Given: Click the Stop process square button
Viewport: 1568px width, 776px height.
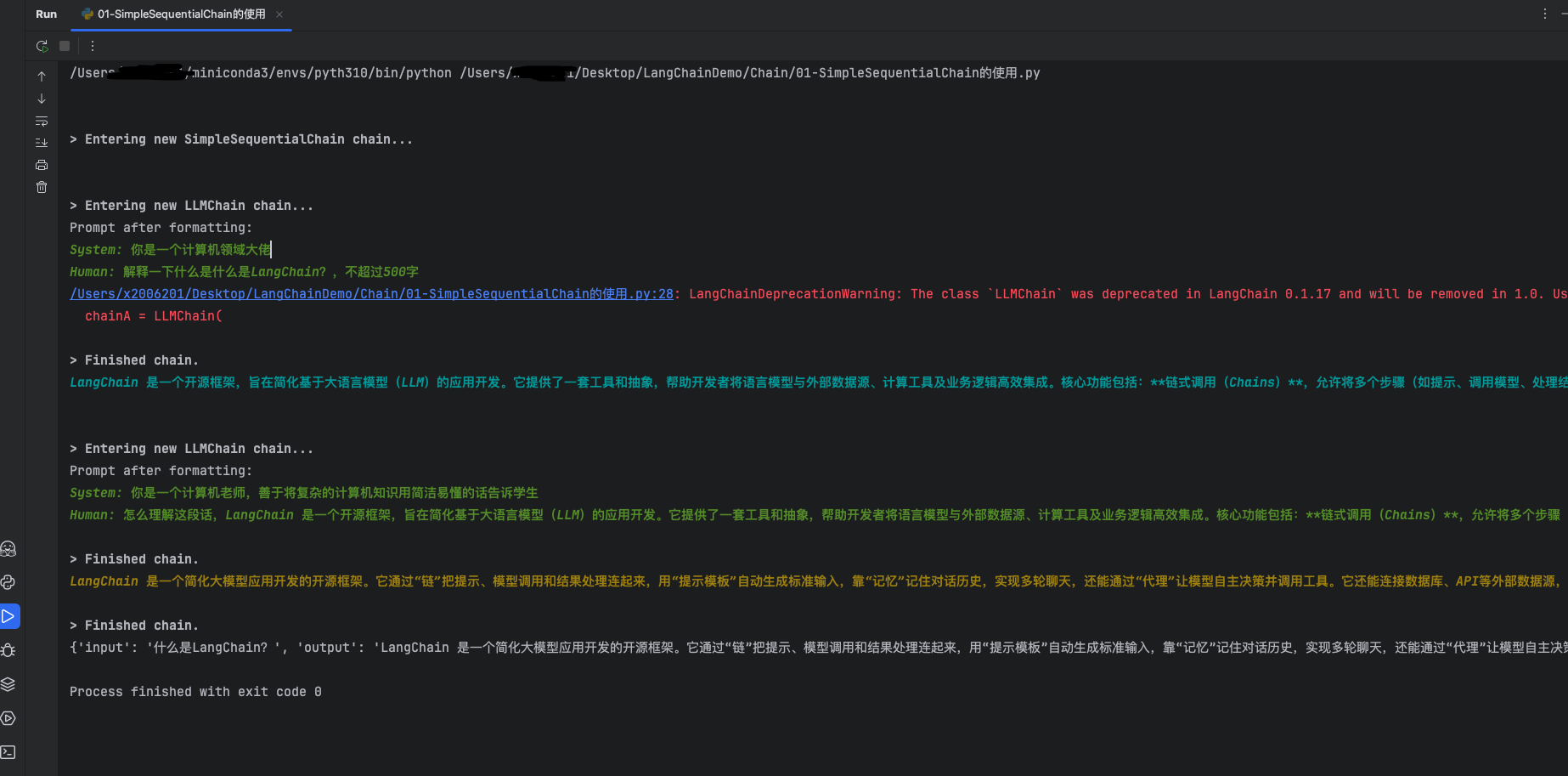Looking at the screenshot, I should point(65,46).
